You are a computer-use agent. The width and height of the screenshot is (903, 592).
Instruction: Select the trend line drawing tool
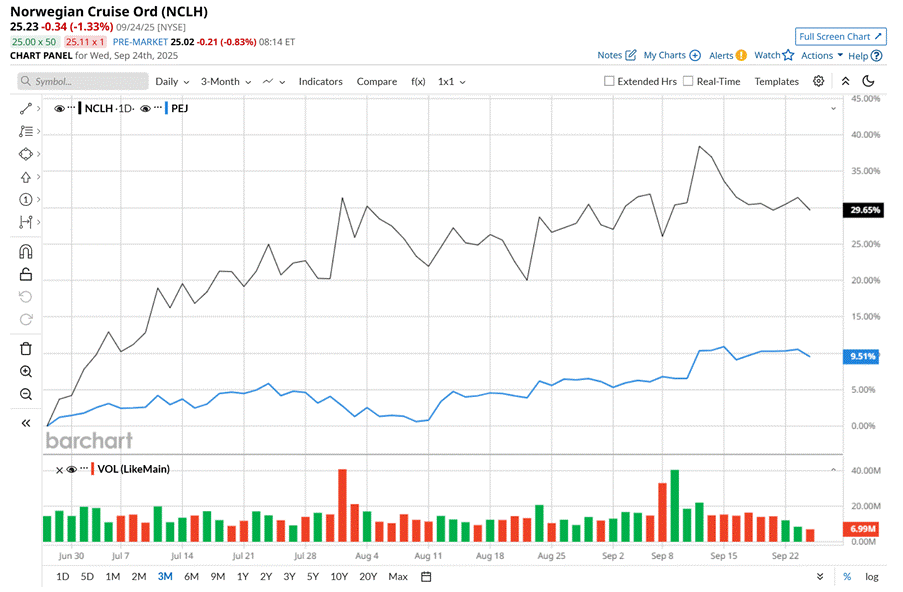pos(25,109)
